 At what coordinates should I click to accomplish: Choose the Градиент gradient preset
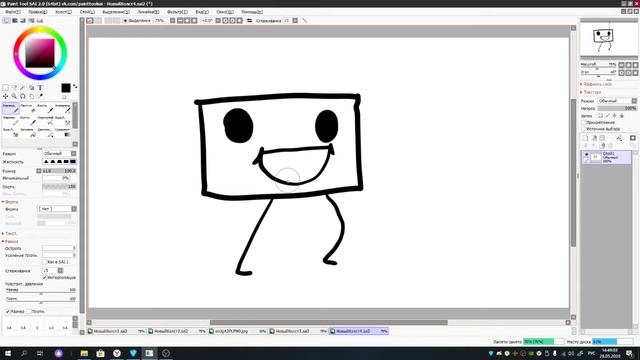click(x=62, y=132)
